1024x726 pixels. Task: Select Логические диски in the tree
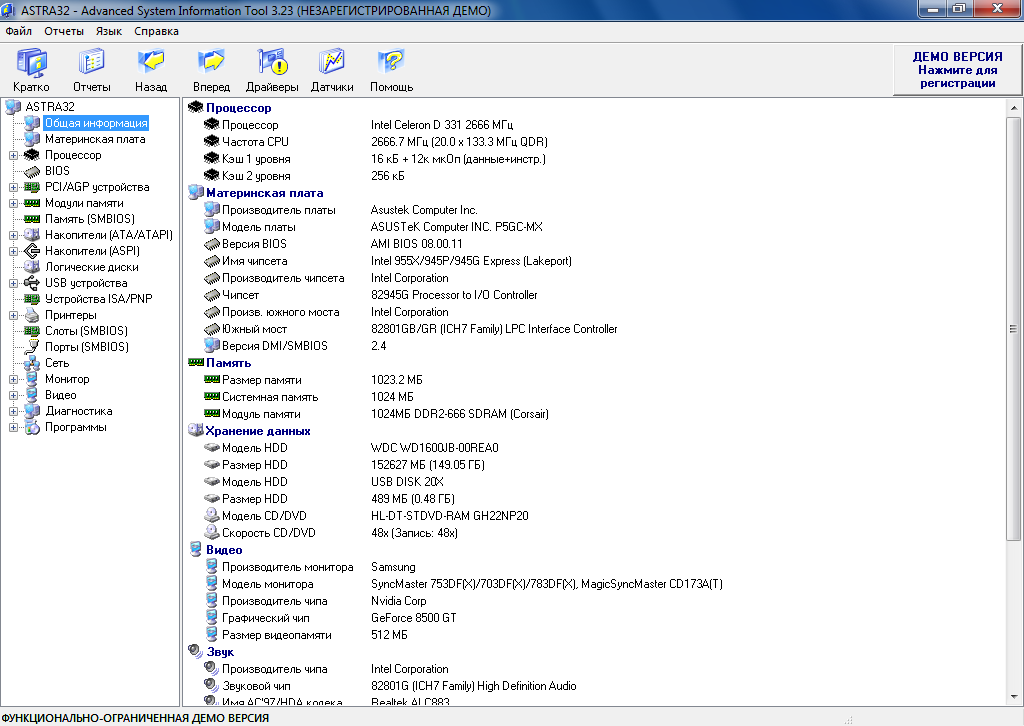point(91,267)
